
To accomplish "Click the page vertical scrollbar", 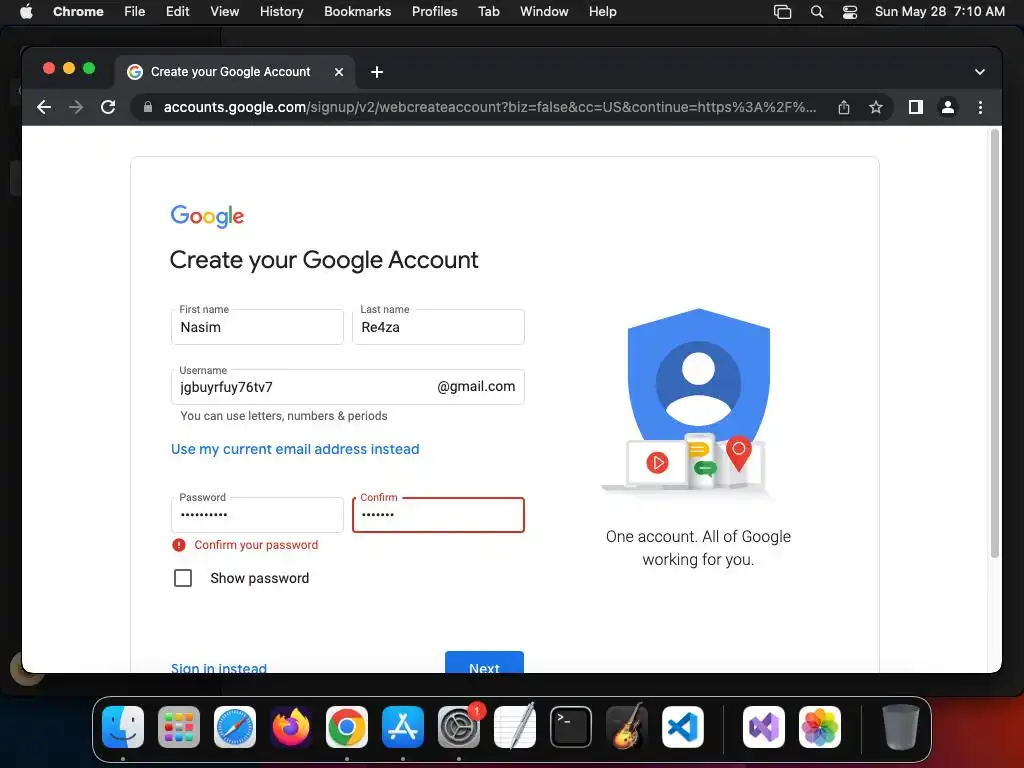I will [995, 344].
